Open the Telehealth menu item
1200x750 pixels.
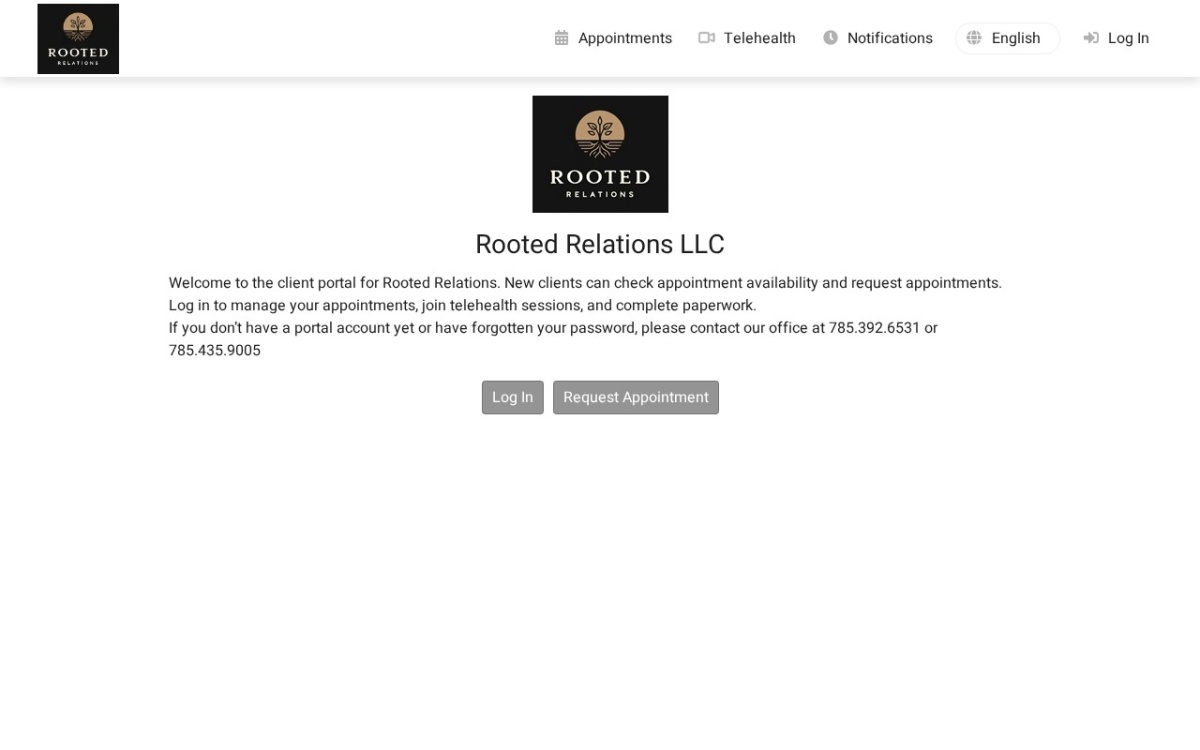747,38
